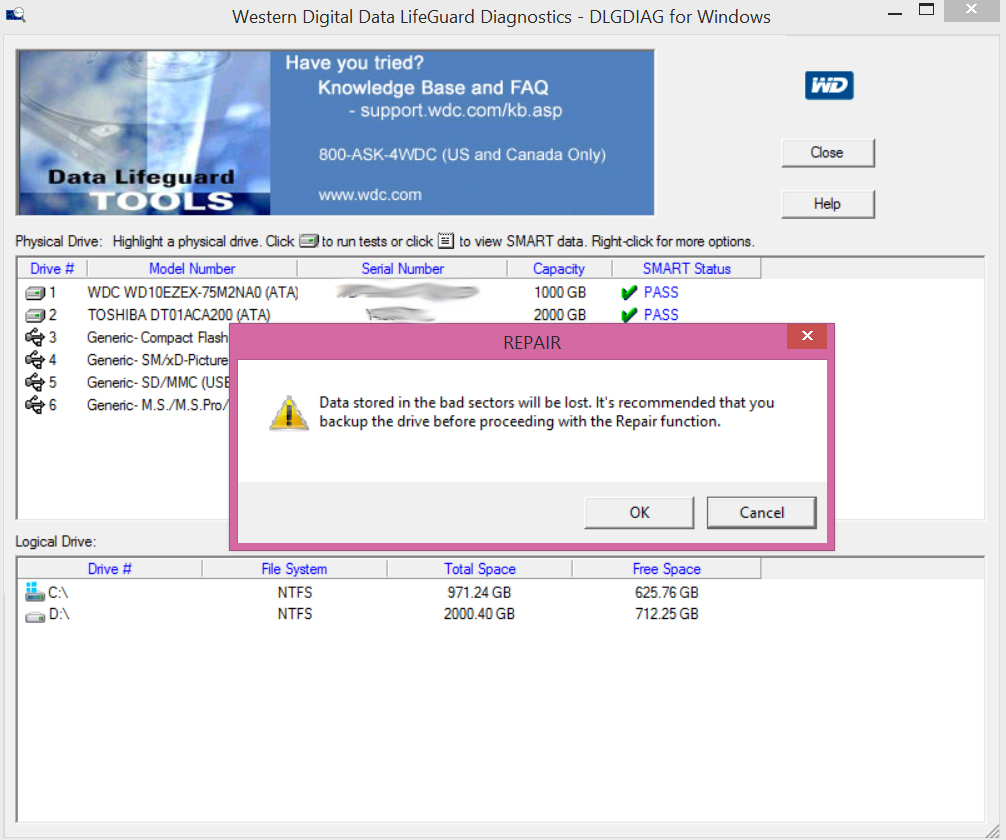1006x840 pixels.
Task: Click the C:\ logical drive icon
Action: click(34, 592)
